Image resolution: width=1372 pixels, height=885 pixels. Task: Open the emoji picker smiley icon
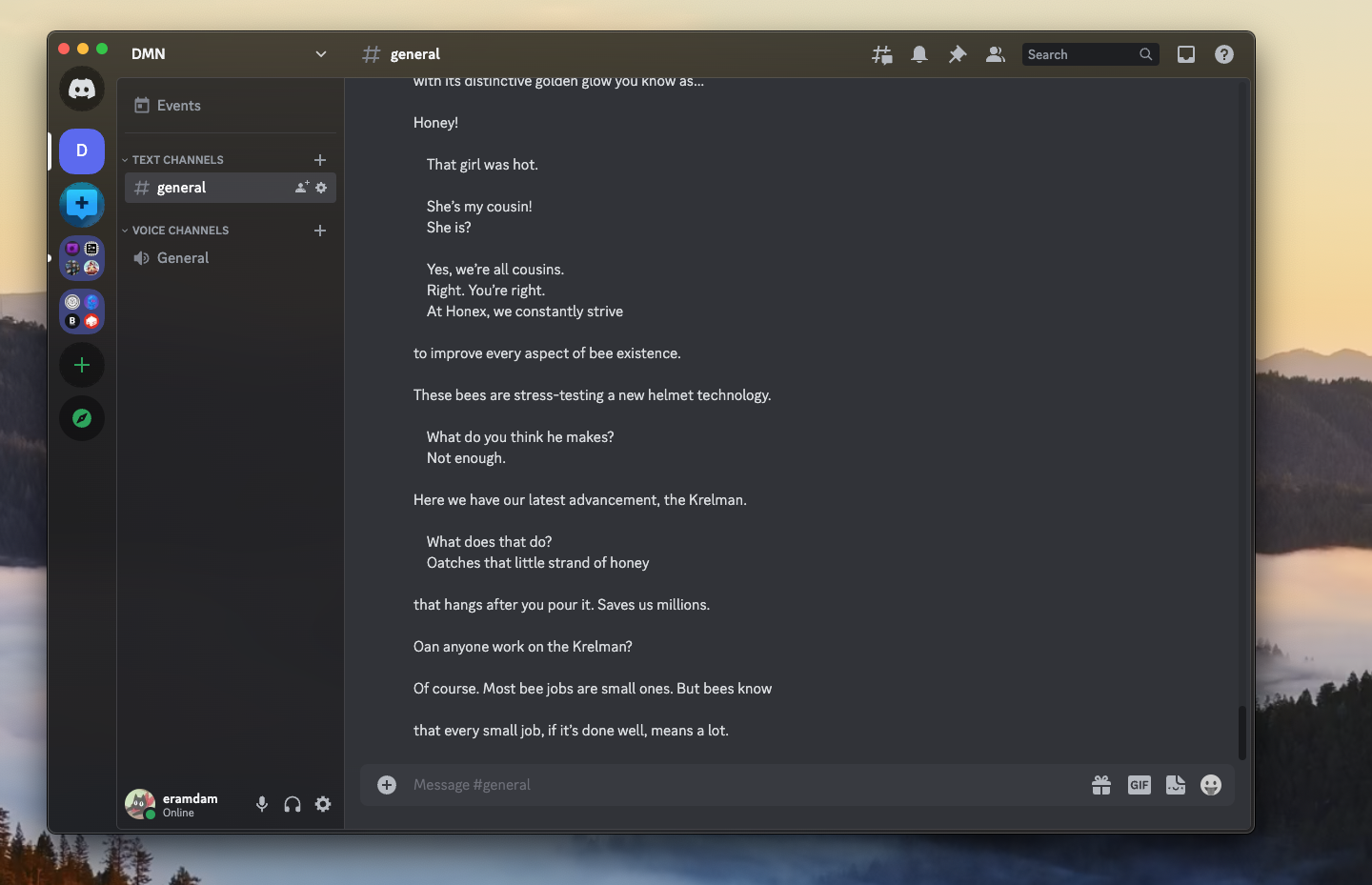click(1211, 785)
